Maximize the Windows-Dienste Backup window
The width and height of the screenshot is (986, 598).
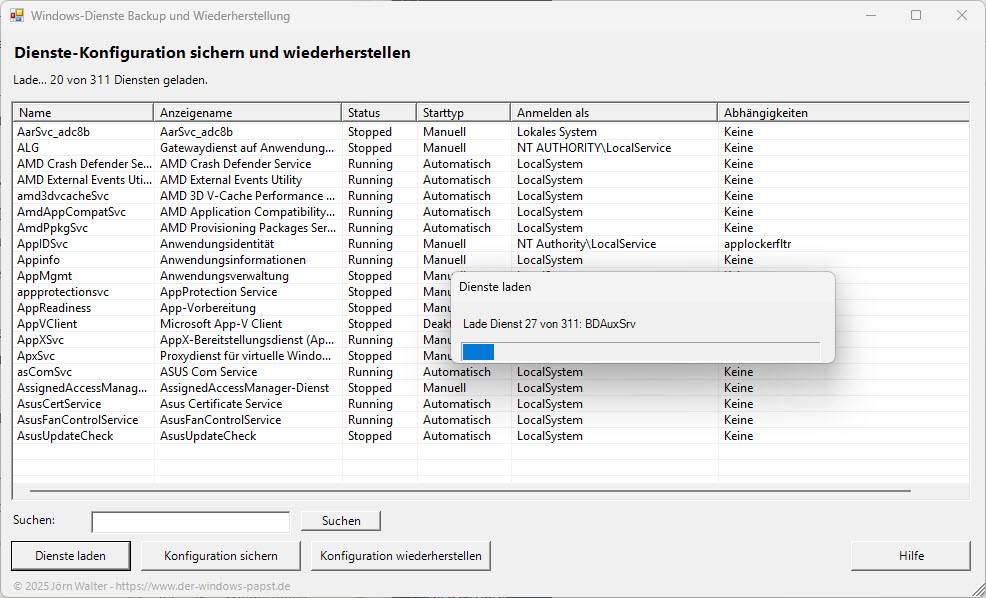coord(916,16)
